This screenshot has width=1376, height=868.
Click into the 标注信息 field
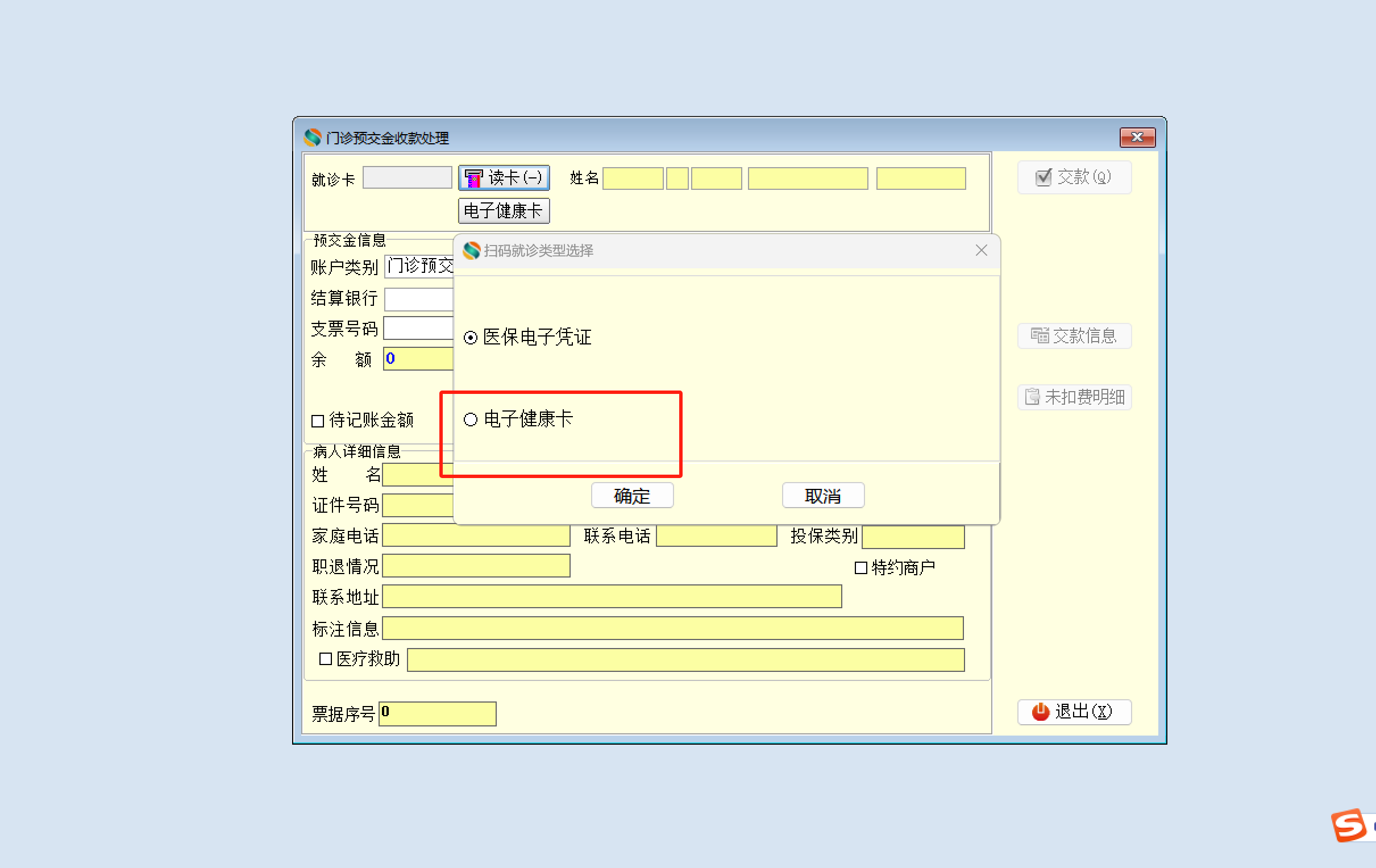672,628
